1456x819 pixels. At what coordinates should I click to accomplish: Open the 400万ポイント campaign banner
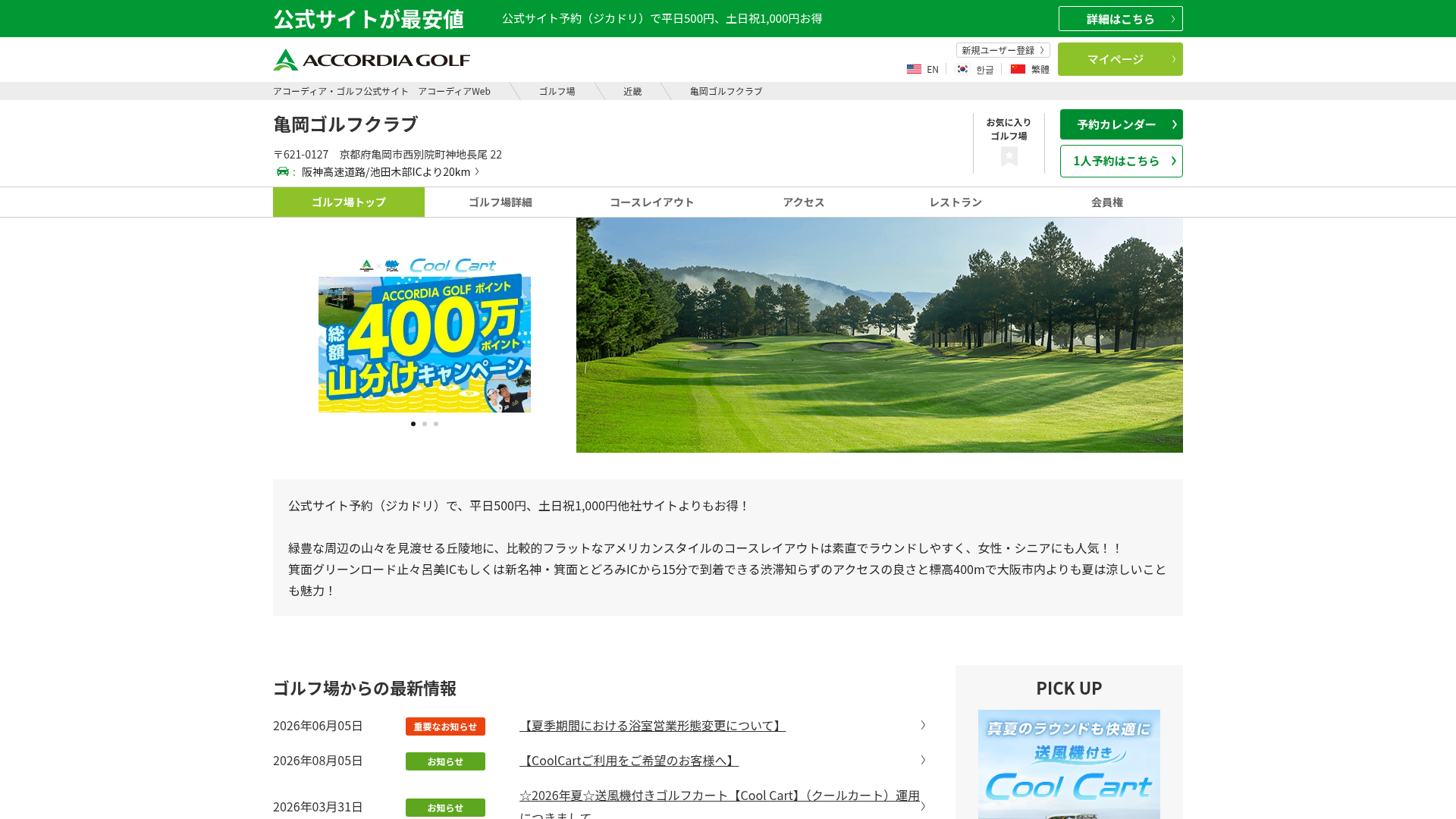425,335
